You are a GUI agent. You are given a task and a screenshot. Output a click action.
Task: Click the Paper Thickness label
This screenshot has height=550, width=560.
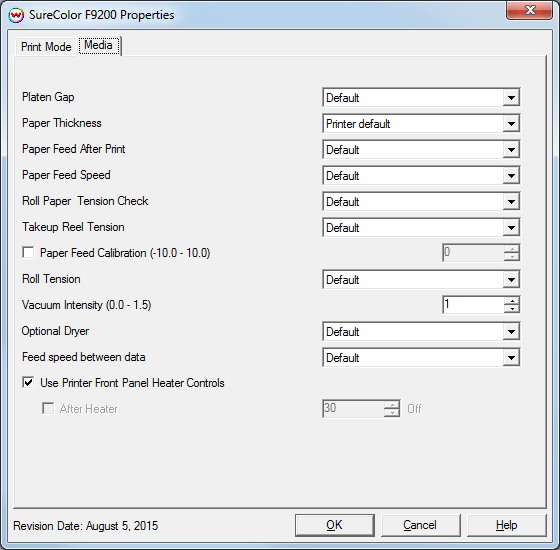[62, 123]
